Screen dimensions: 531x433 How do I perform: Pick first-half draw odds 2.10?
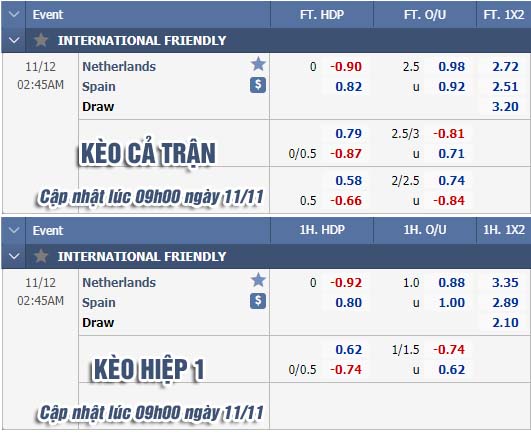click(505, 322)
